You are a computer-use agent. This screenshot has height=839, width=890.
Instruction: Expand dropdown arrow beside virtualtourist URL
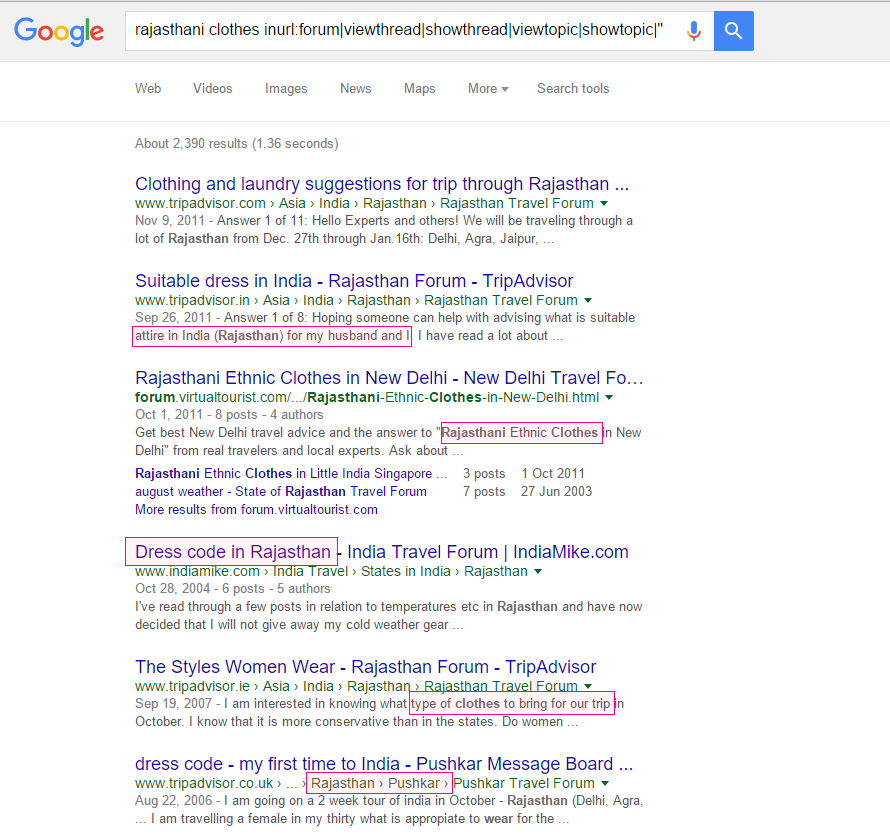[x=610, y=397]
